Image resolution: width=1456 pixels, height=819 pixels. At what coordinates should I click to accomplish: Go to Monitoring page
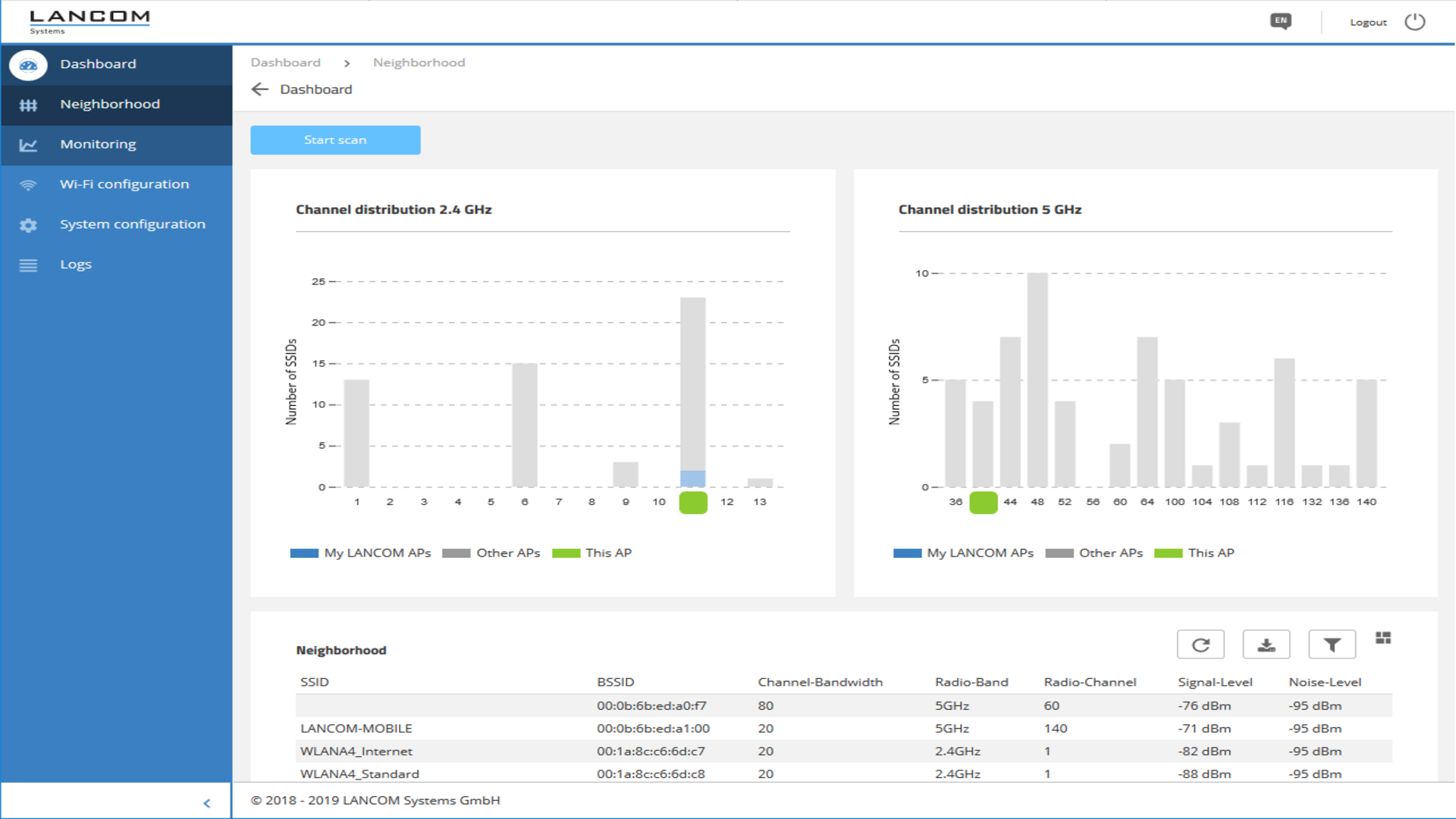click(98, 144)
